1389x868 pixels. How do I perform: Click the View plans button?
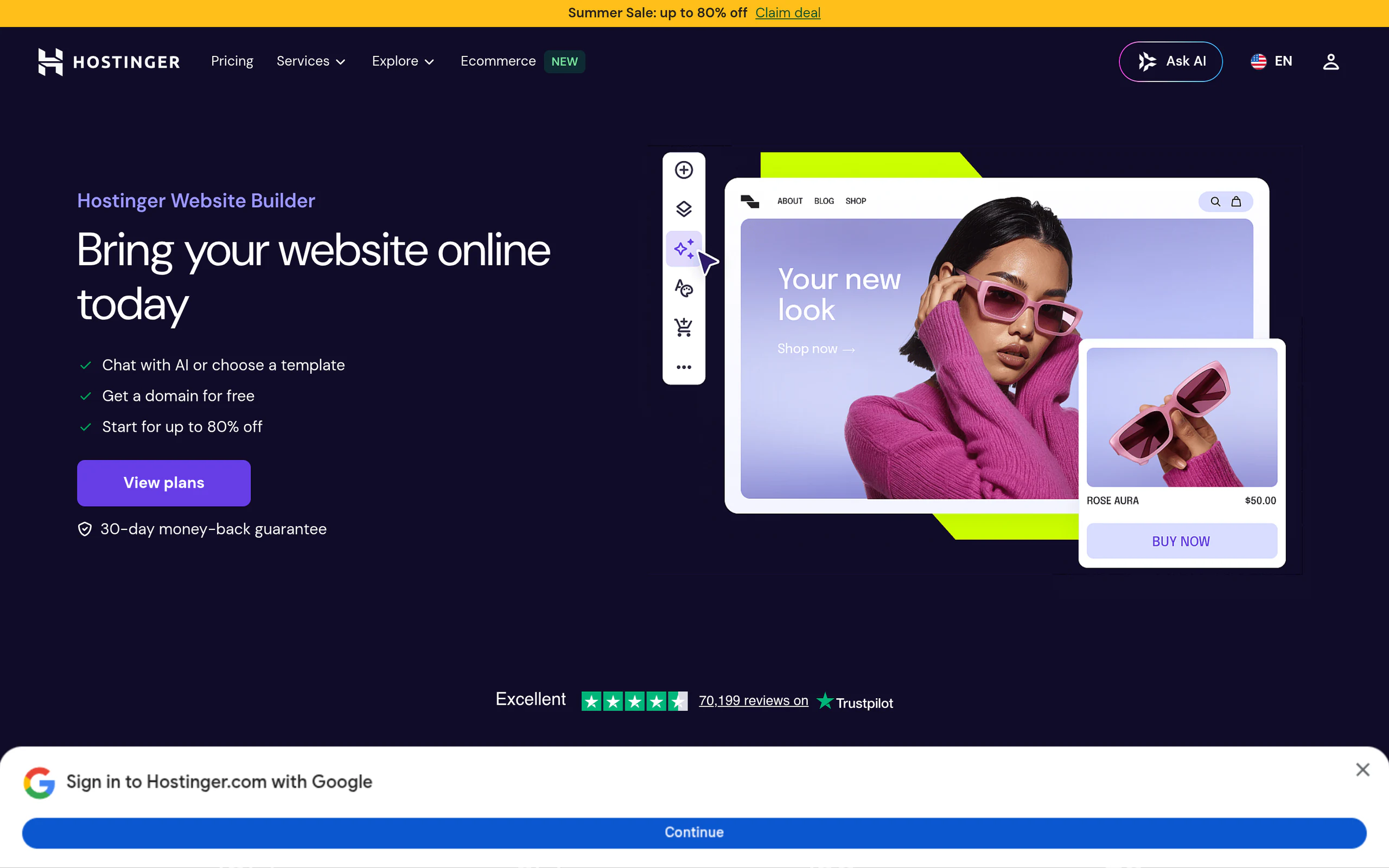pos(163,483)
